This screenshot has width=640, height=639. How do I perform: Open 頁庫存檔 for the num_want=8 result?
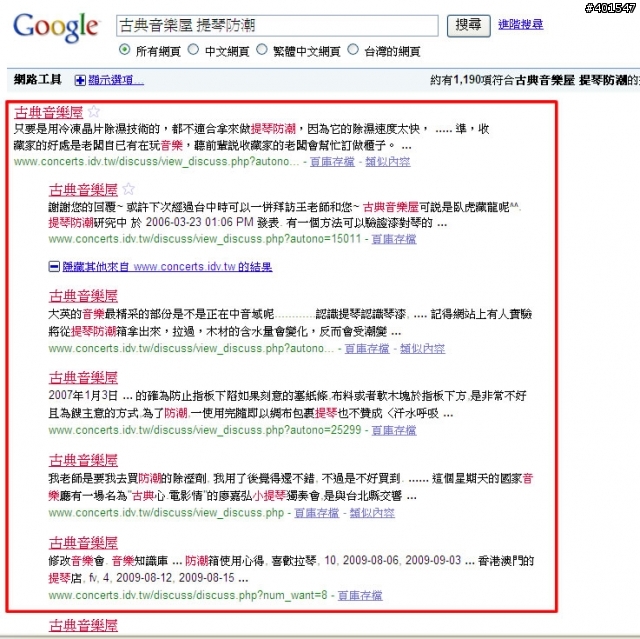tap(360, 596)
